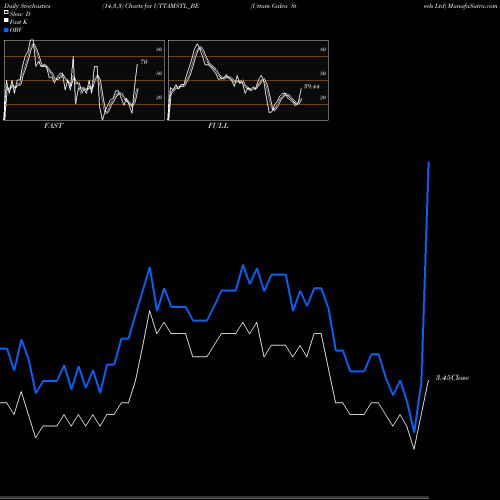Click the 3.45 Close price label

pyautogui.click(x=452, y=377)
